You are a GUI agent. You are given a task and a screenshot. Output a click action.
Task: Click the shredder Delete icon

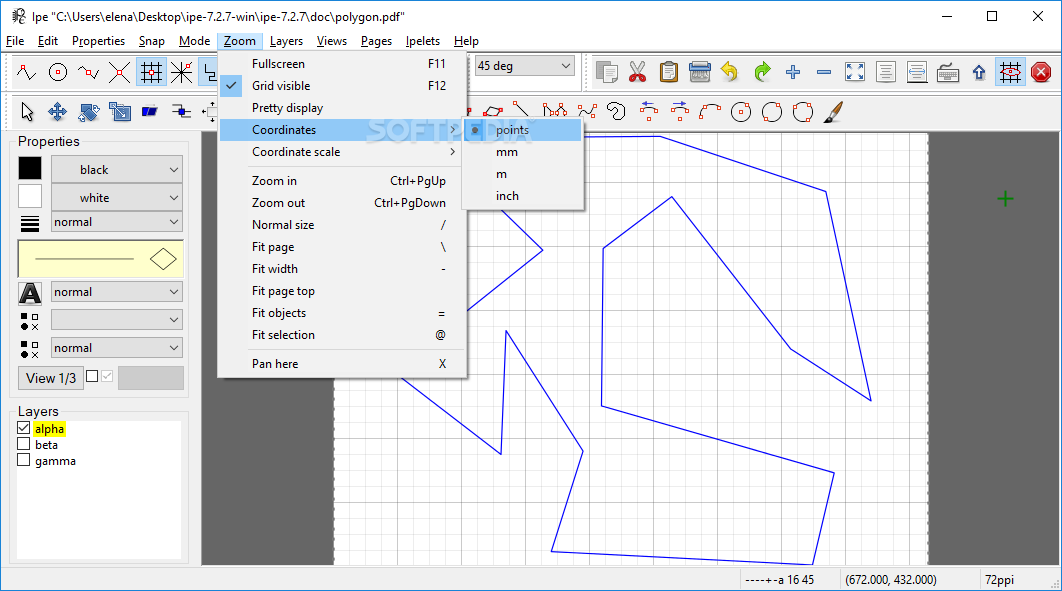coord(700,72)
